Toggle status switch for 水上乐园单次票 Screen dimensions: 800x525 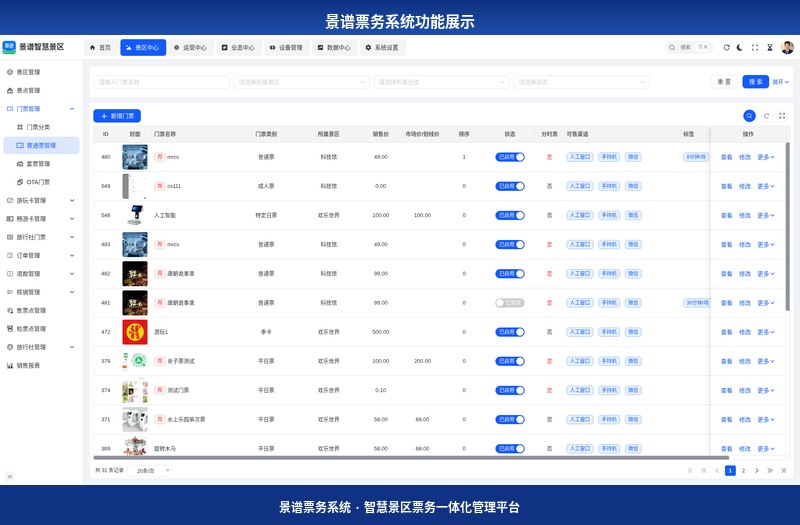[x=510, y=419]
